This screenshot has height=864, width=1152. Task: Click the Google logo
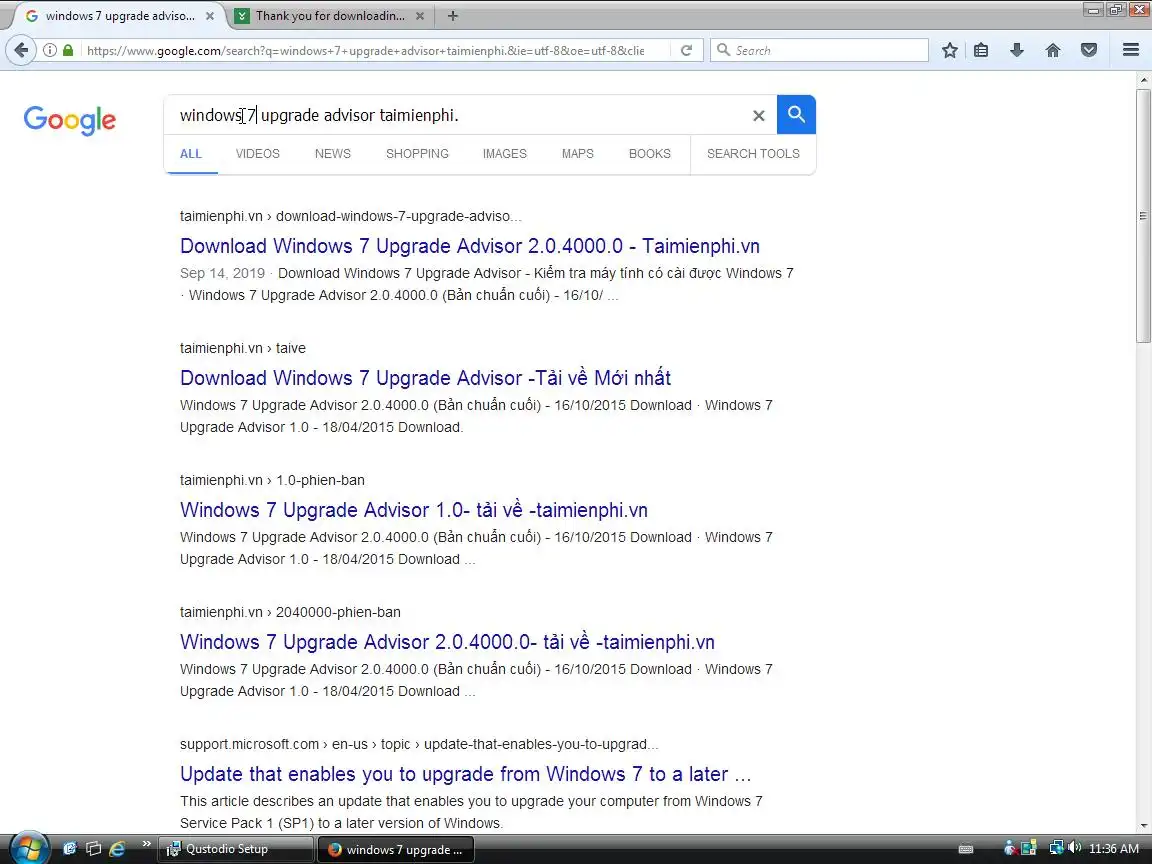coord(70,120)
